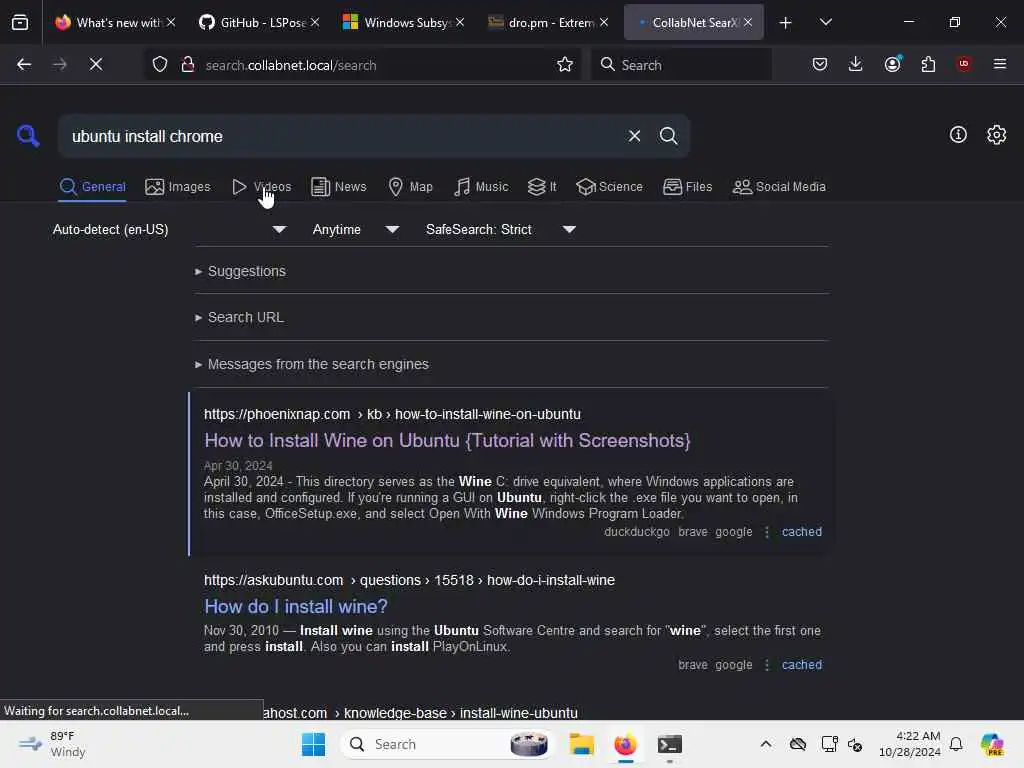Click askubuntu.com result URL
1024x768 pixels.
[x=409, y=581]
